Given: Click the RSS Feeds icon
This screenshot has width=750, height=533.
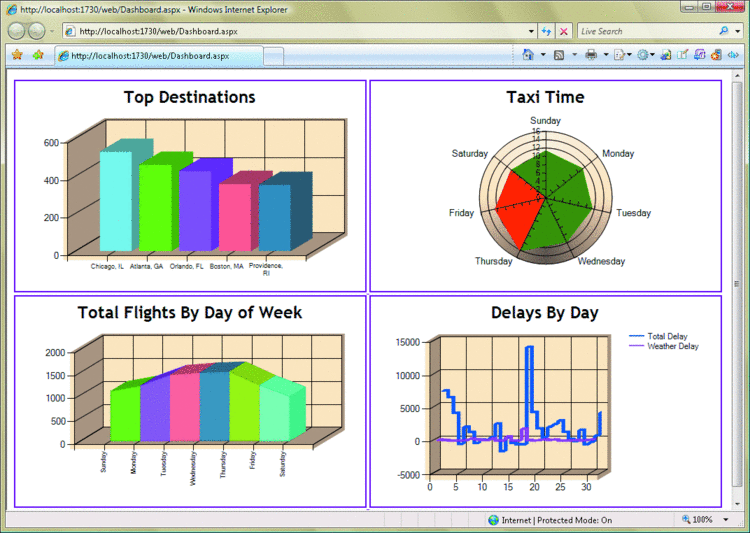Looking at the screenshot, I should point(559,56).
